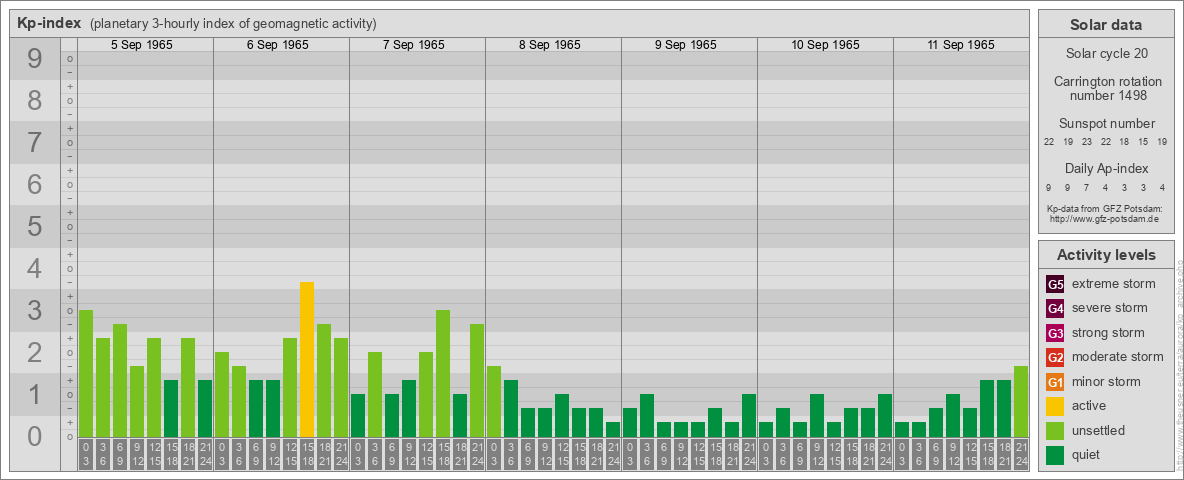
Task: Click the yellow active color swatch
Action: [1055, 406]
